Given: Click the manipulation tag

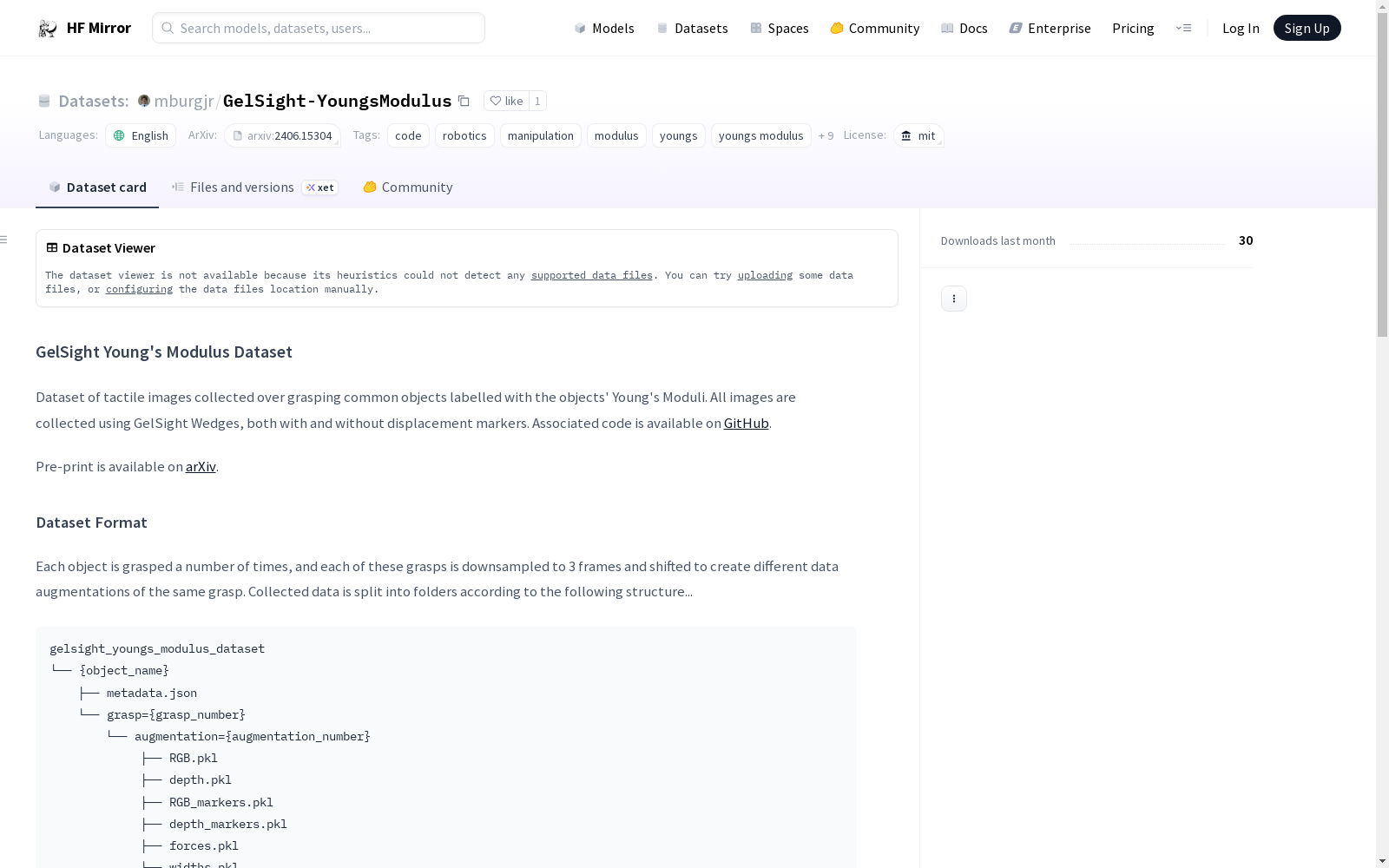Looking at the screenshot, I should [x=540, y=135].
